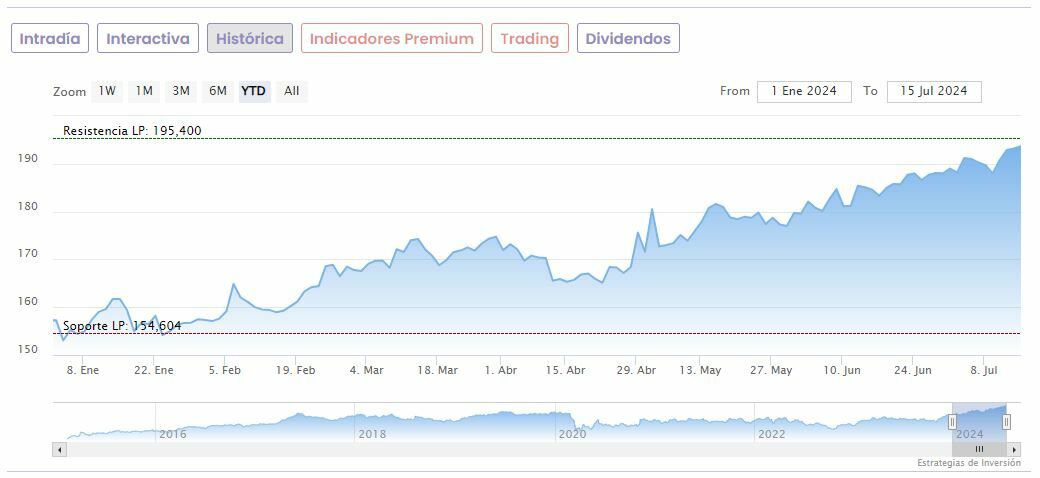The image size is (1040, 478).
Task: Open the Estrategias de Inversión credit link
Action: [x=968, y=464]
